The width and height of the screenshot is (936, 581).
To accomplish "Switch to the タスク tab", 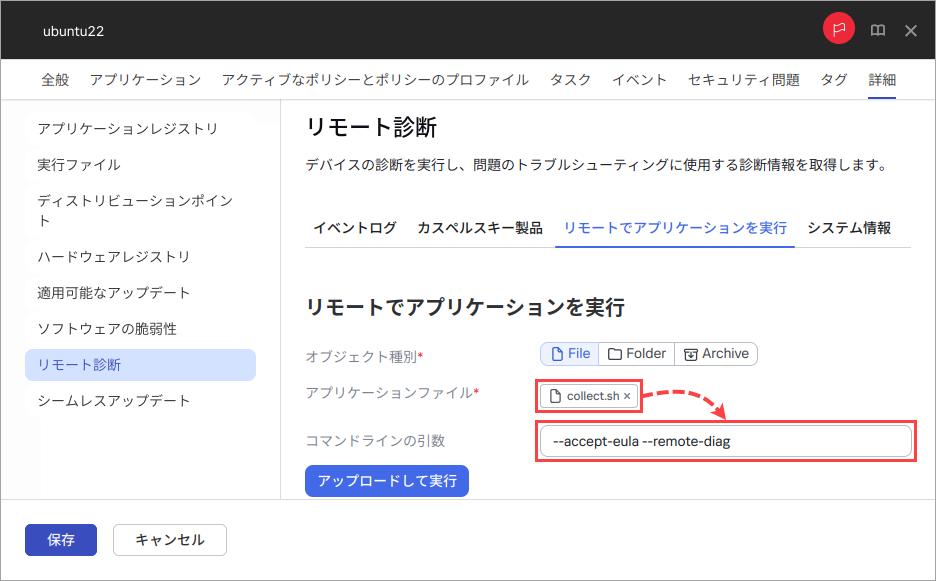I will pos(570,79).
